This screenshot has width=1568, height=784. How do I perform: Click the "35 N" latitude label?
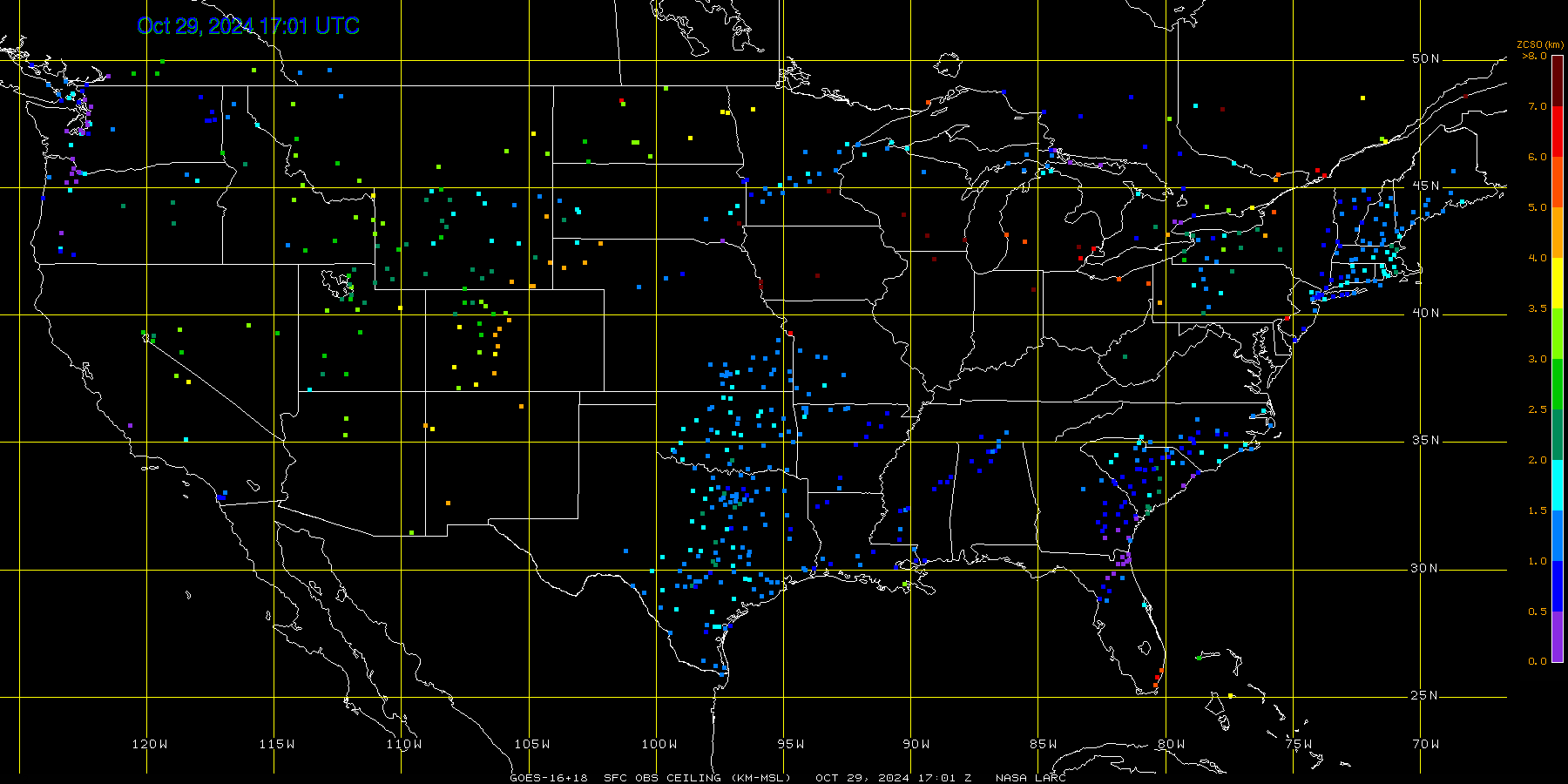pos(1425,440)
